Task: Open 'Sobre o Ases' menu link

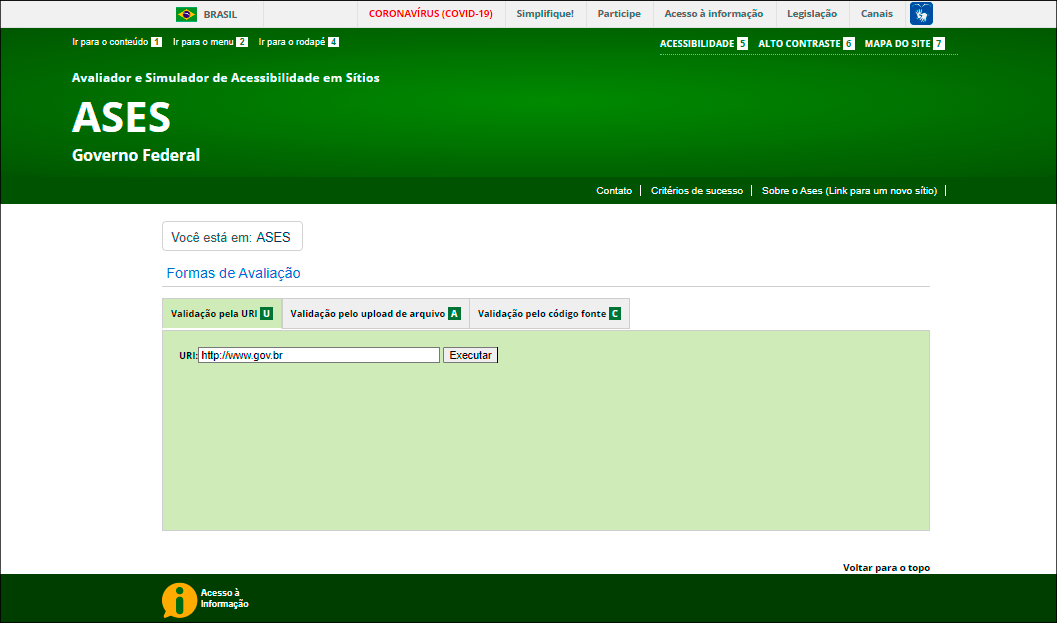Action: (849, 191)
